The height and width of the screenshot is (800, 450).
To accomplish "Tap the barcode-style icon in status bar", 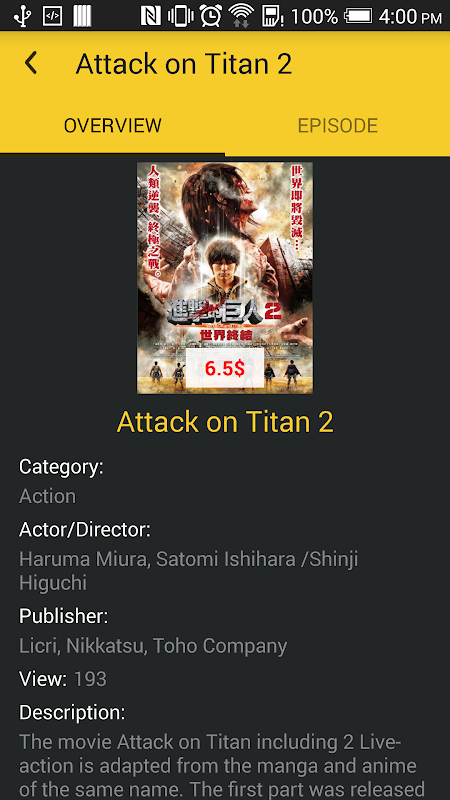I will click(x=82, y=16).
